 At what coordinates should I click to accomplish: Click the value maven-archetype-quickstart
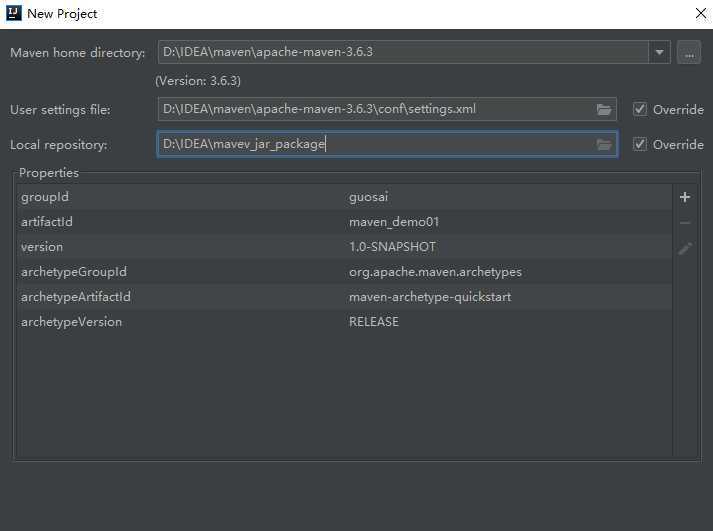pos(430,297)
